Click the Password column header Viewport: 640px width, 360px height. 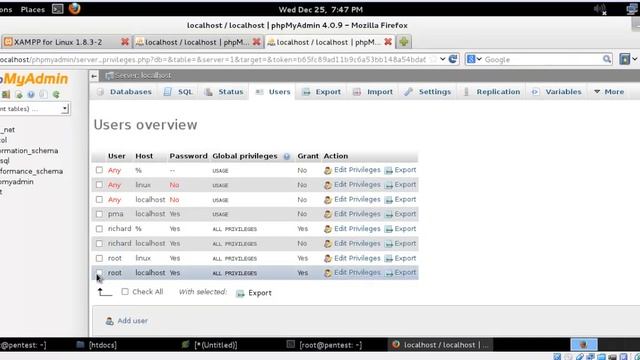(x=188, y=156)
